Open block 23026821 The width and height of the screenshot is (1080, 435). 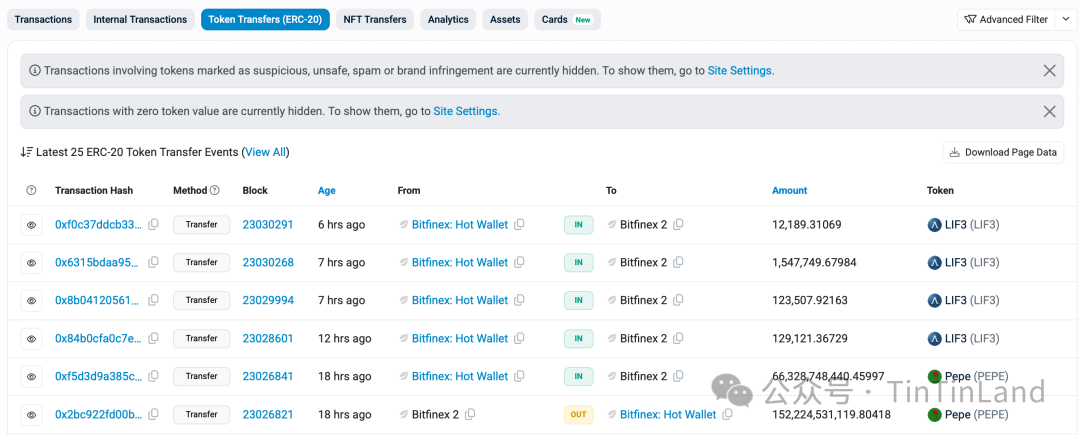pyautogui.click(x=268, y=414)
